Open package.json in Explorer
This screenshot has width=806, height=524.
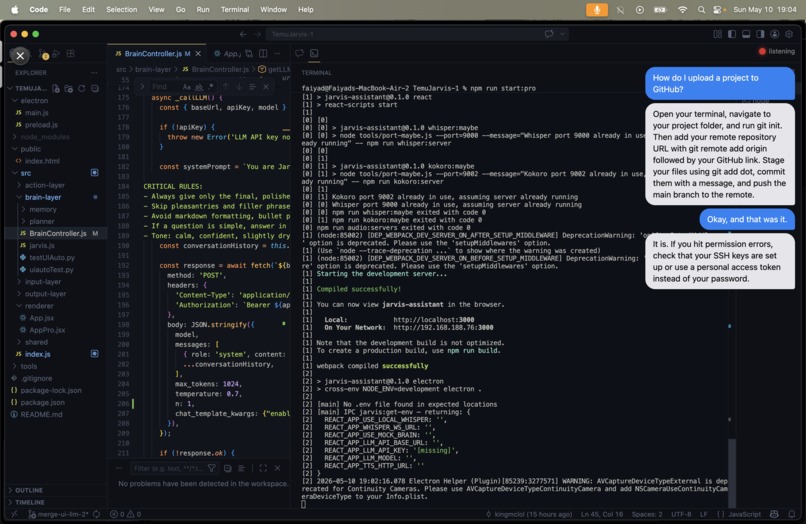point(42,403)
